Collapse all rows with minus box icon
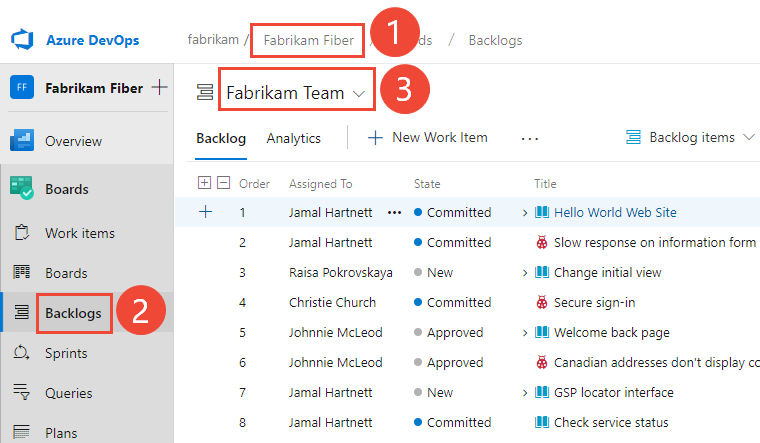Image resolution: width=760 pixels, height=443 pixels. click(223, 183)
